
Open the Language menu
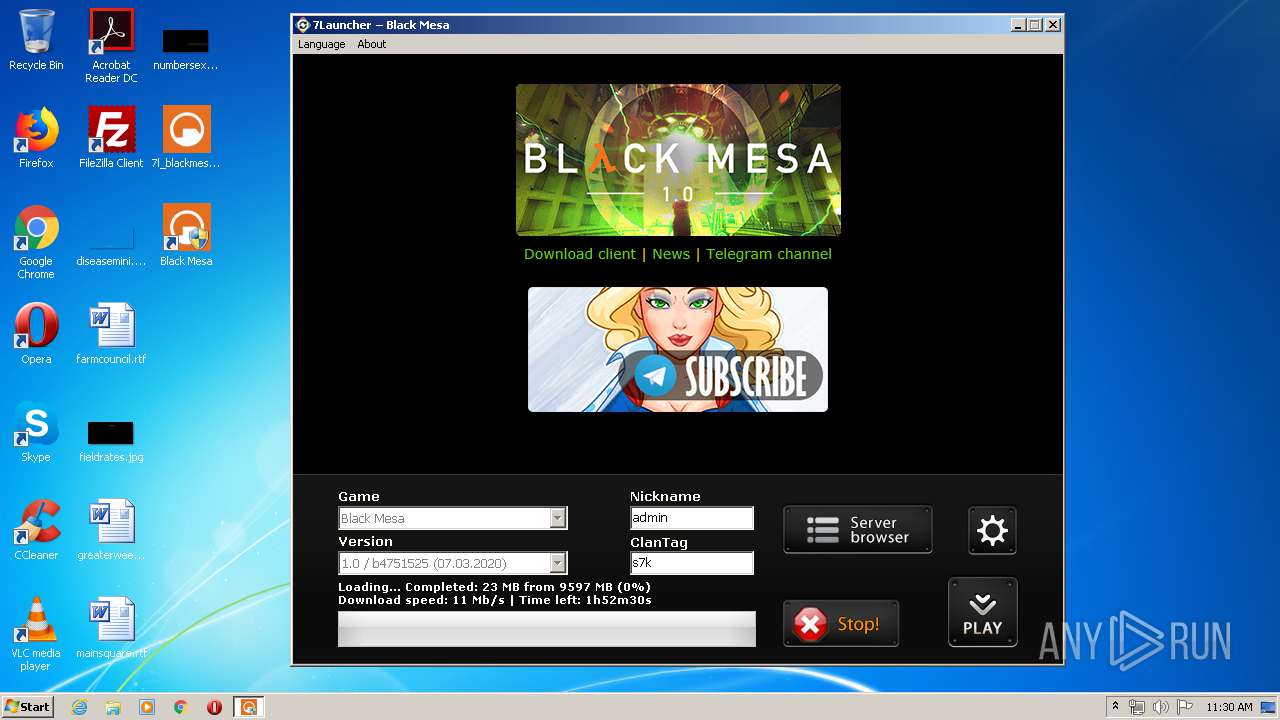[321, 44]
